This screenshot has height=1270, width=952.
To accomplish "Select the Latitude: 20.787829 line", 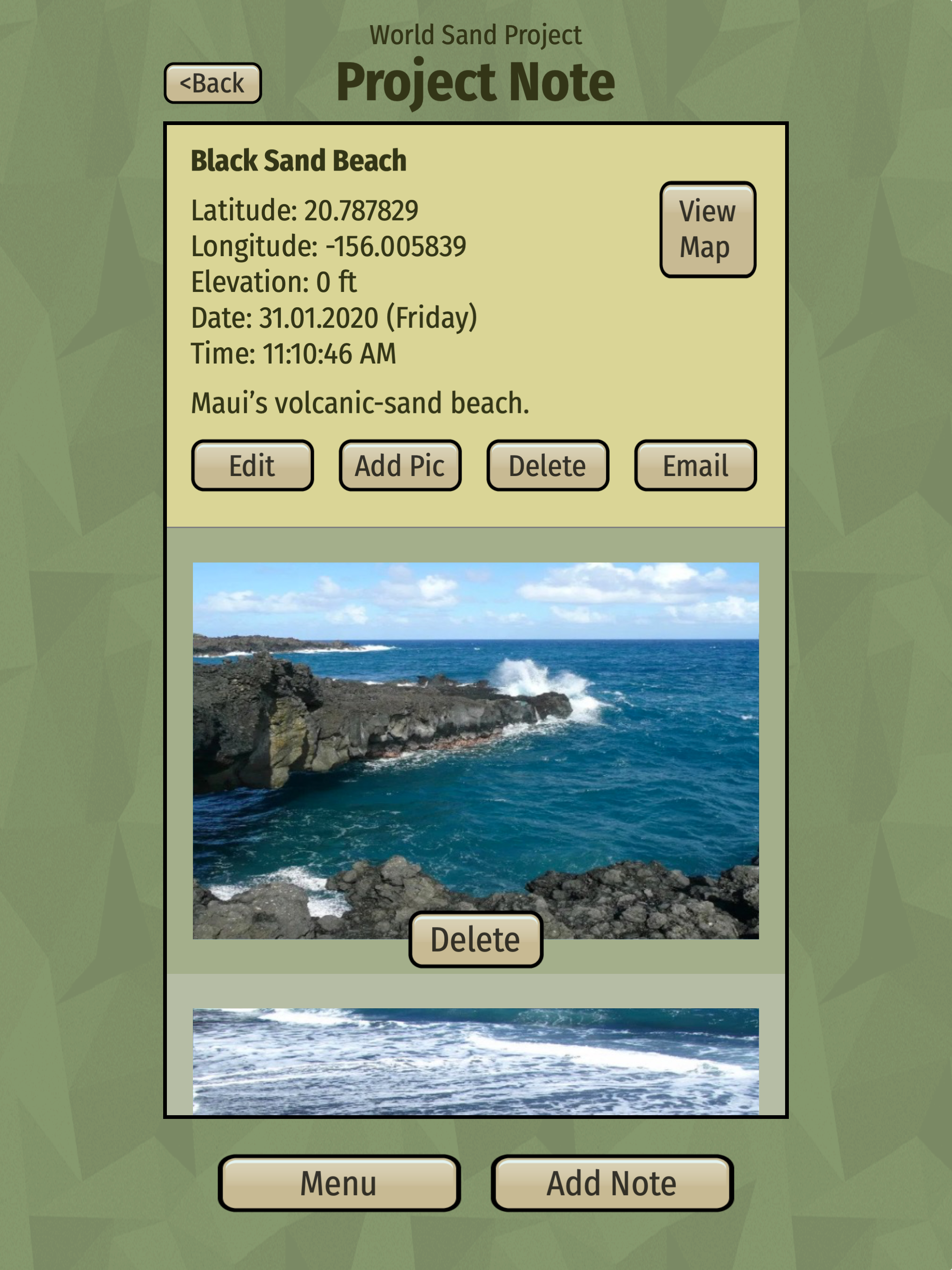I will tap(304, 211).
